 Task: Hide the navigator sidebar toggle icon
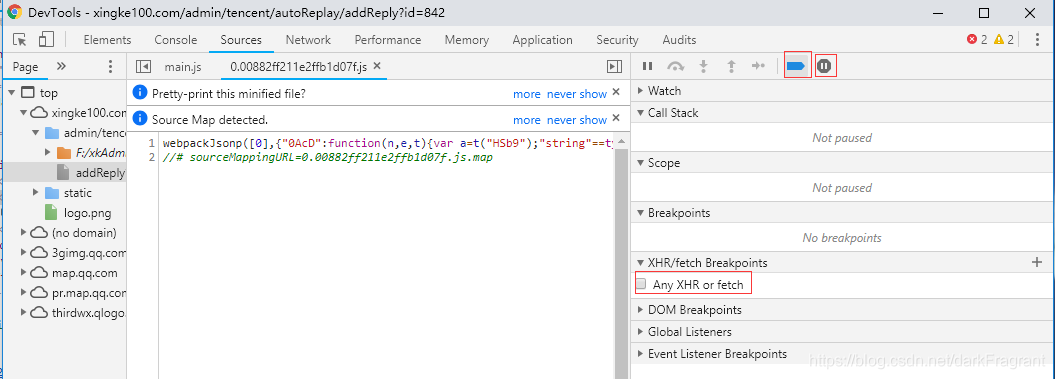point(142,66)
